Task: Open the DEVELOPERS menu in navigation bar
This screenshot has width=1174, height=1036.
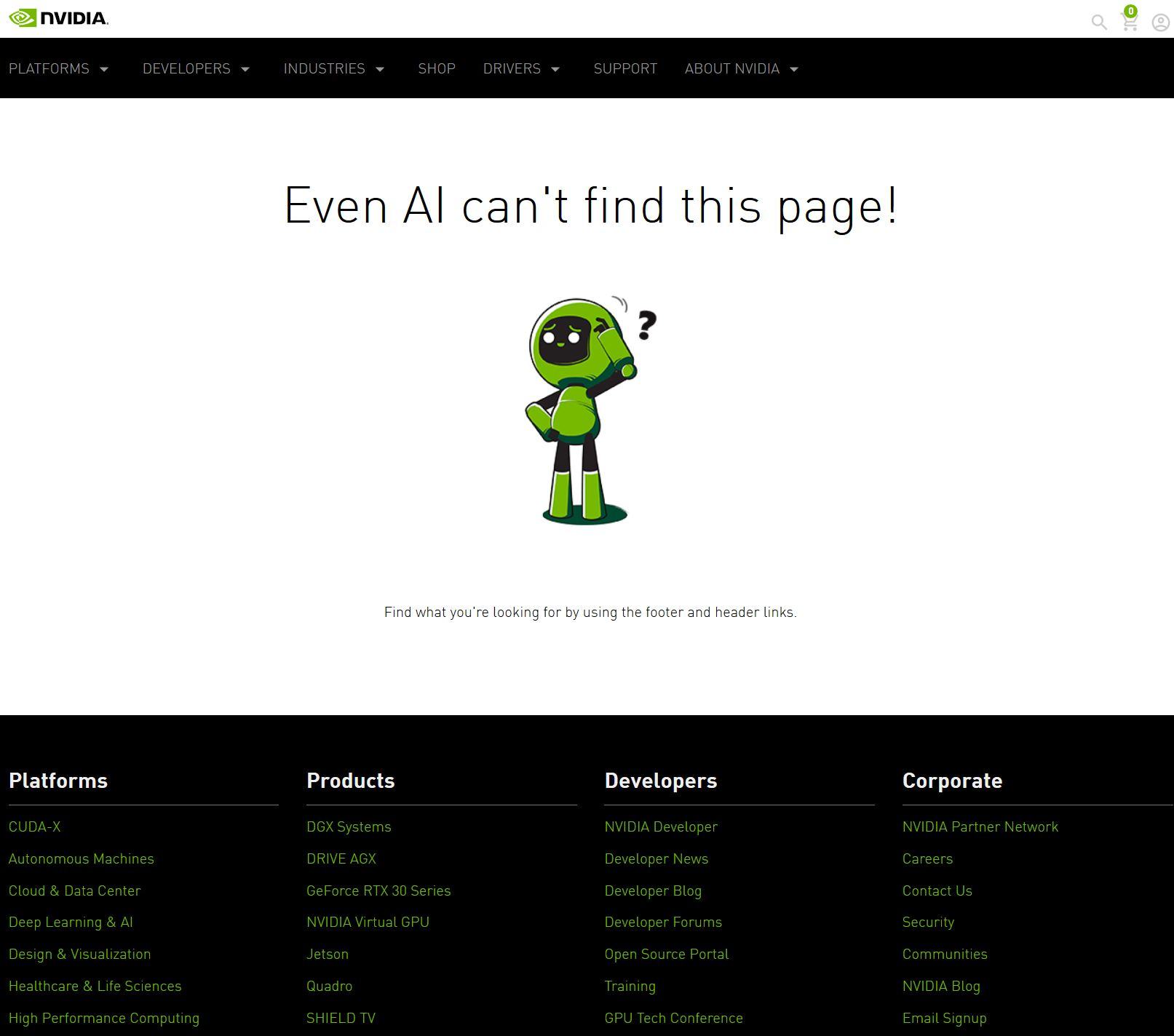Action: 186,68
